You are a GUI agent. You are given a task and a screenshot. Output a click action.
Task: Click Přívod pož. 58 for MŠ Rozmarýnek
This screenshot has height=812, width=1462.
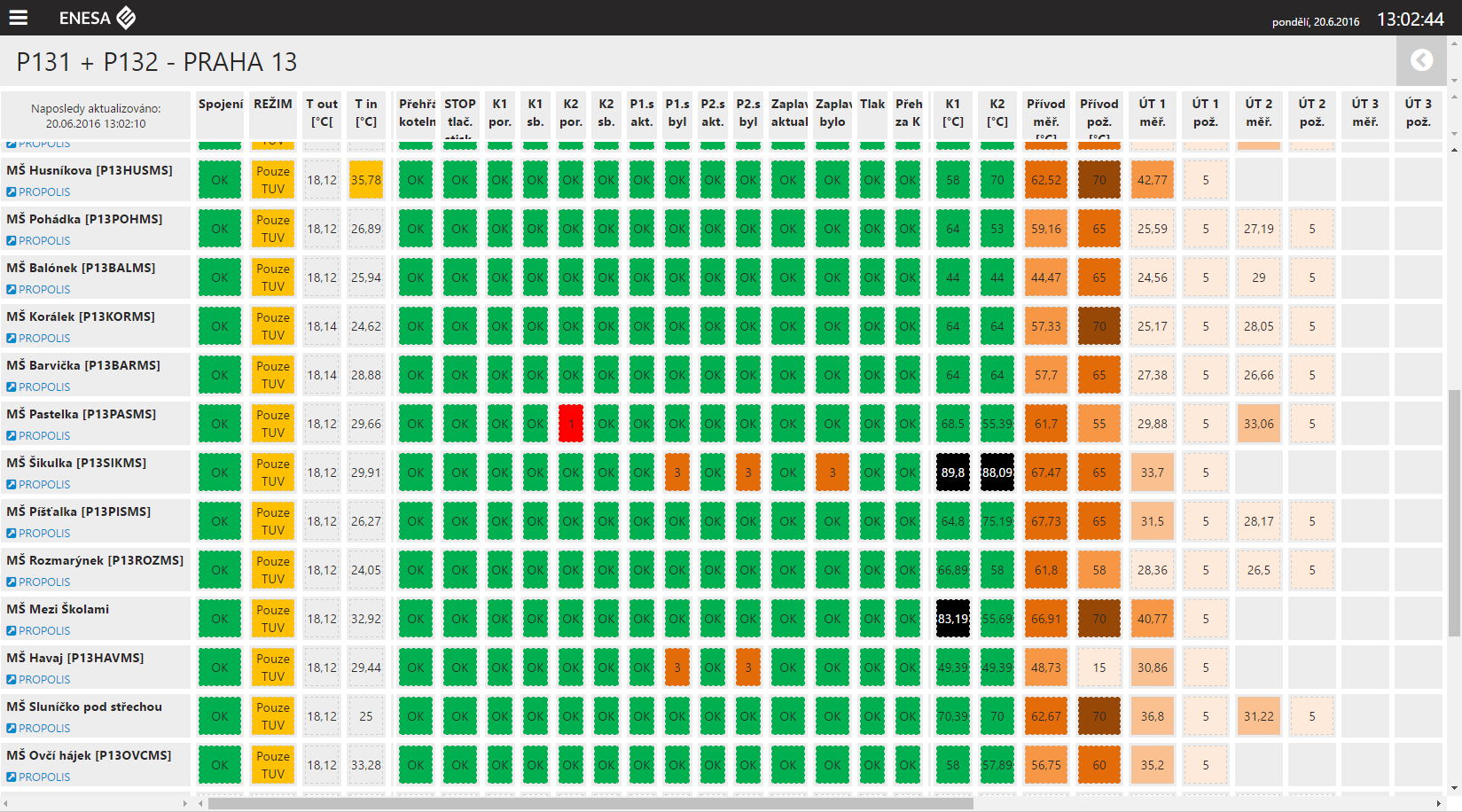1099,570
